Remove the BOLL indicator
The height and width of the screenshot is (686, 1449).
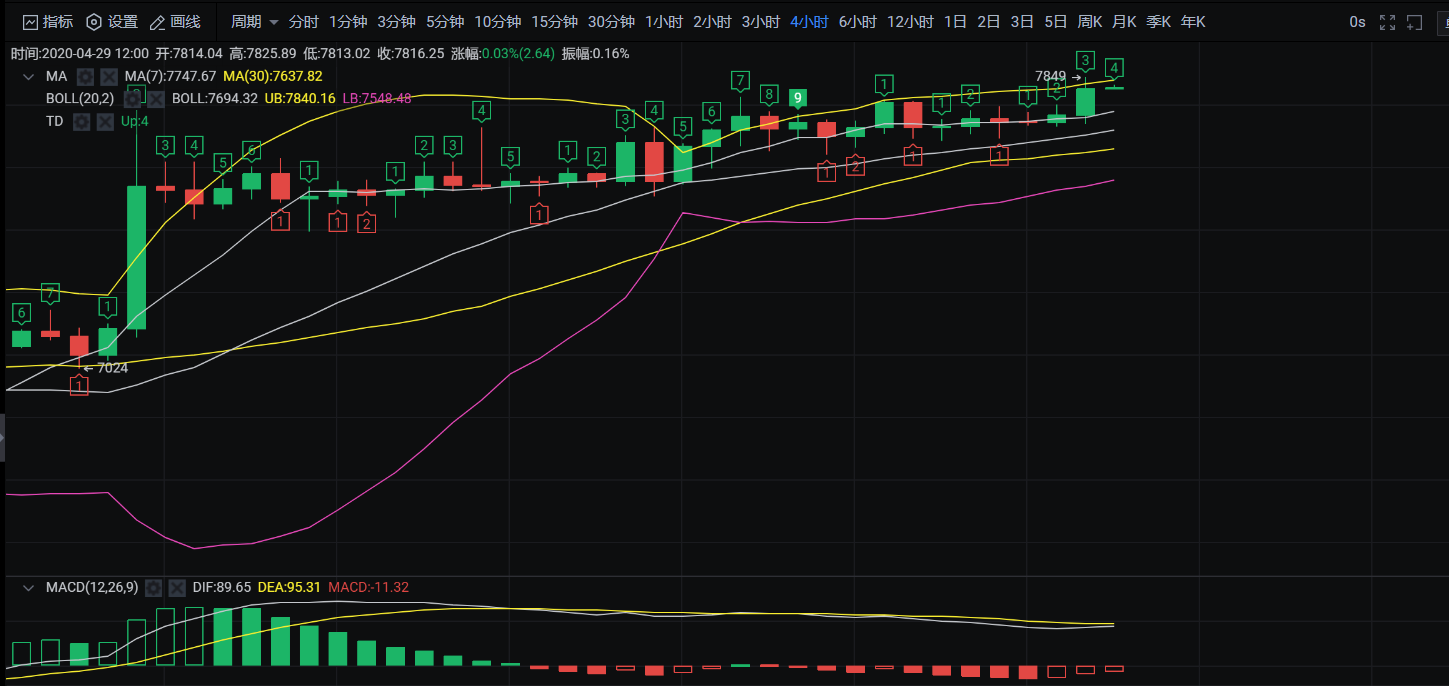click(156, 98)
